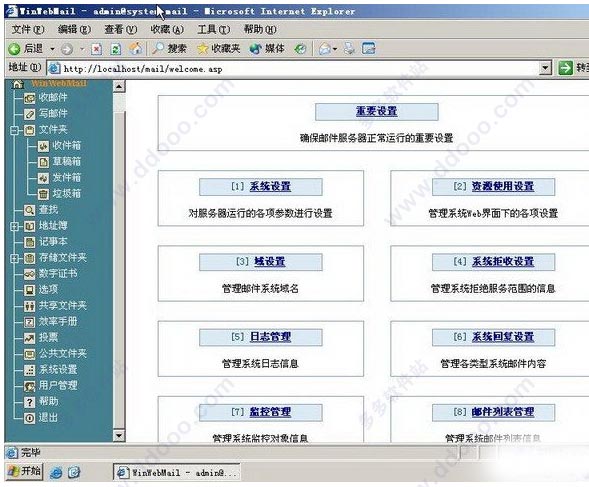Click the browser Refresh toolbar icon
The image size is (589, 487).
116,49
